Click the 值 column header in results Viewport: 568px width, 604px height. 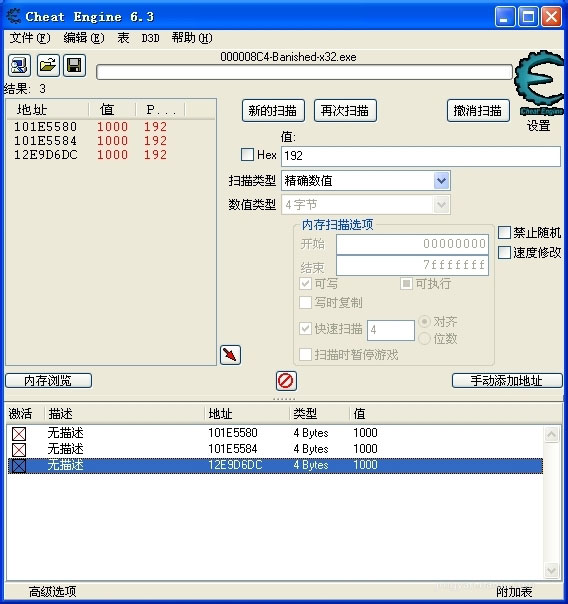point(112,110)
